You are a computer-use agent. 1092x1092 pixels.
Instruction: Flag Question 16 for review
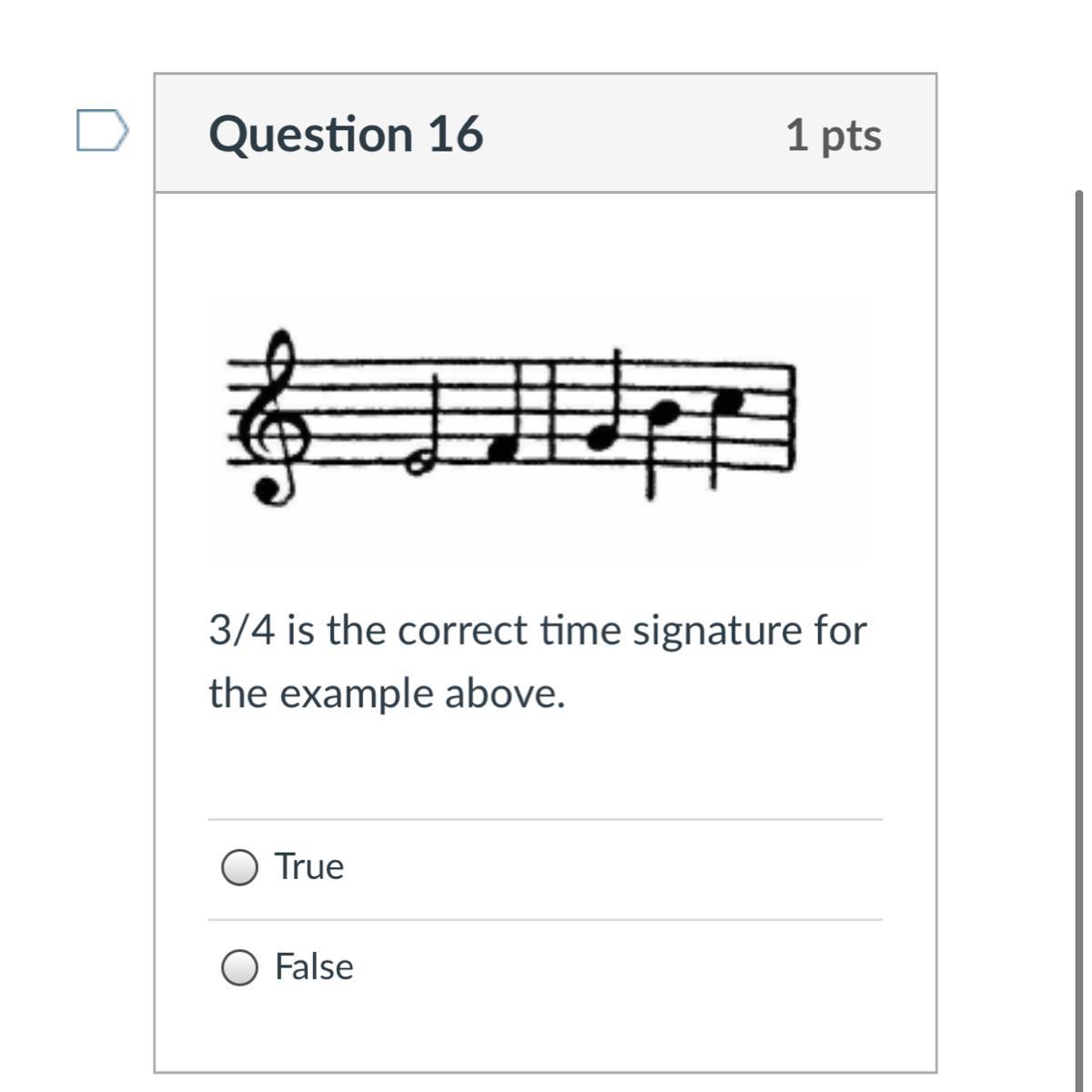[x=101, y=130]
